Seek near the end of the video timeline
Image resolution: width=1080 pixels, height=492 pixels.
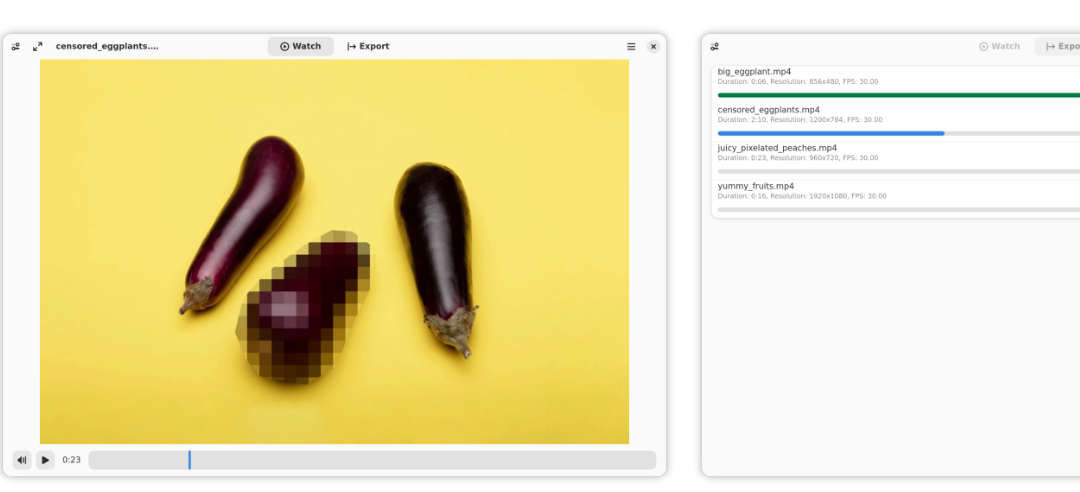[640, 460]
